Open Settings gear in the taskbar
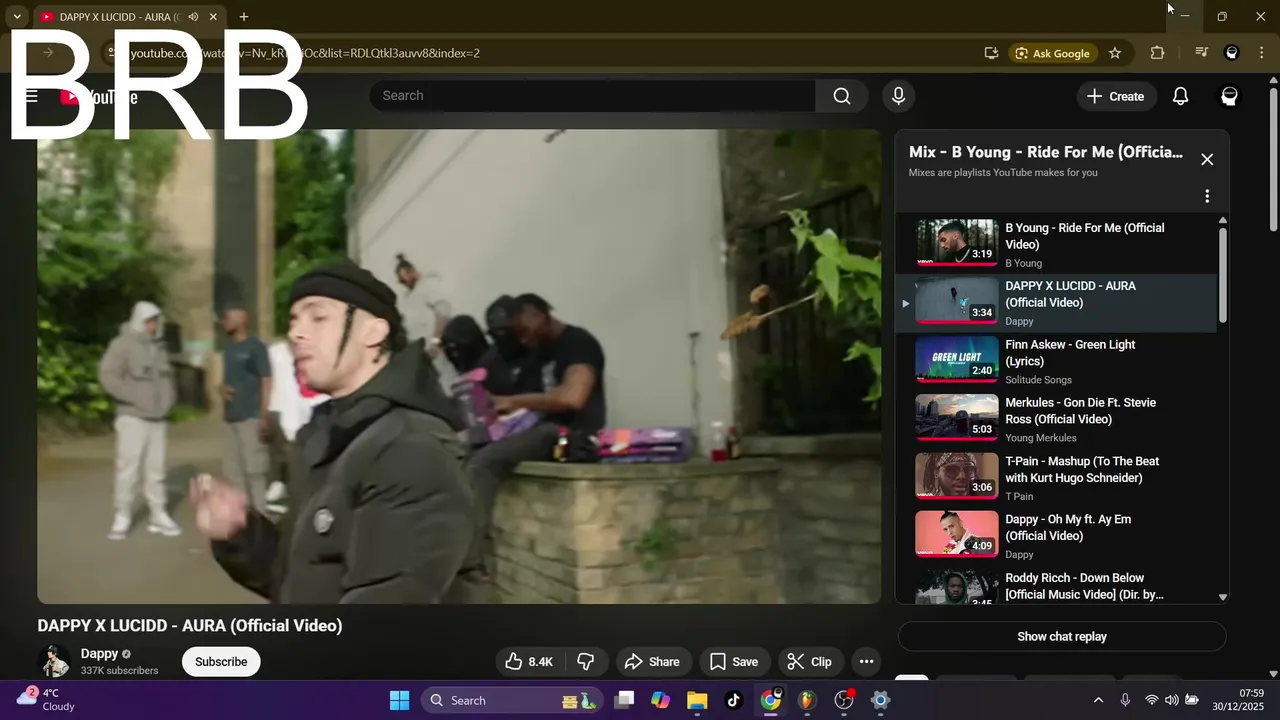 (x=880, y=700)
